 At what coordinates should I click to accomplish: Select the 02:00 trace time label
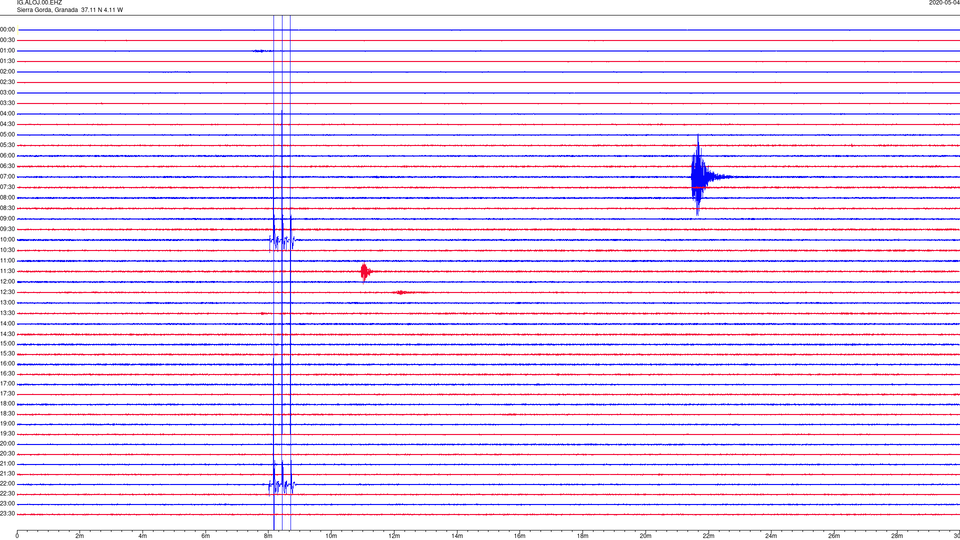point(7,72)
